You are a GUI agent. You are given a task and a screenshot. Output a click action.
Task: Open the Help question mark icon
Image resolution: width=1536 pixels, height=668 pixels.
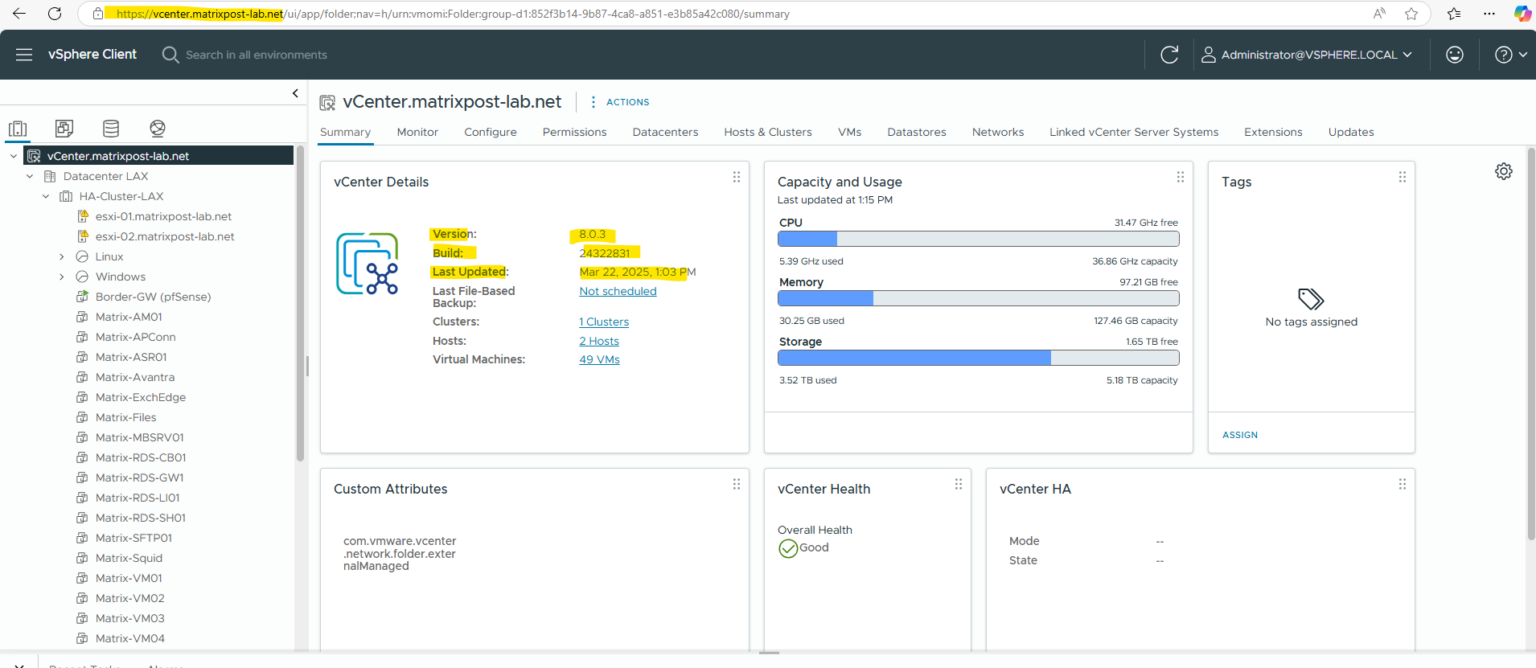point(1504,54)
